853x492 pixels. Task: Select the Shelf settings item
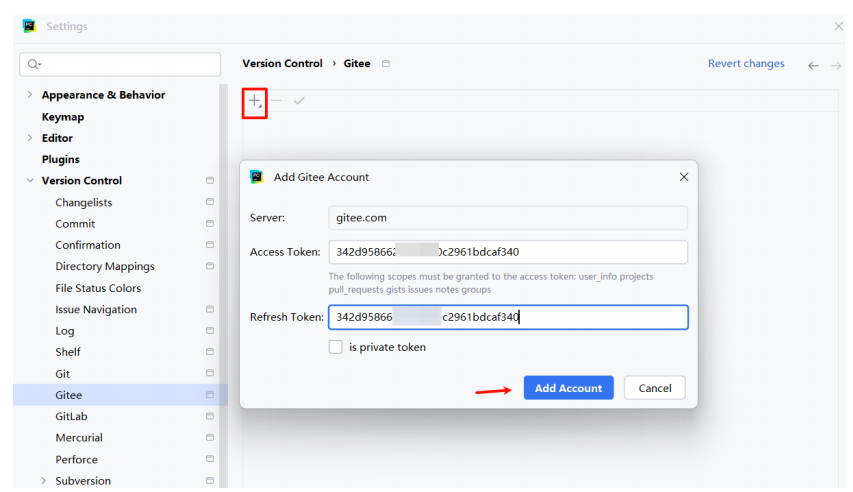point(68,352)
